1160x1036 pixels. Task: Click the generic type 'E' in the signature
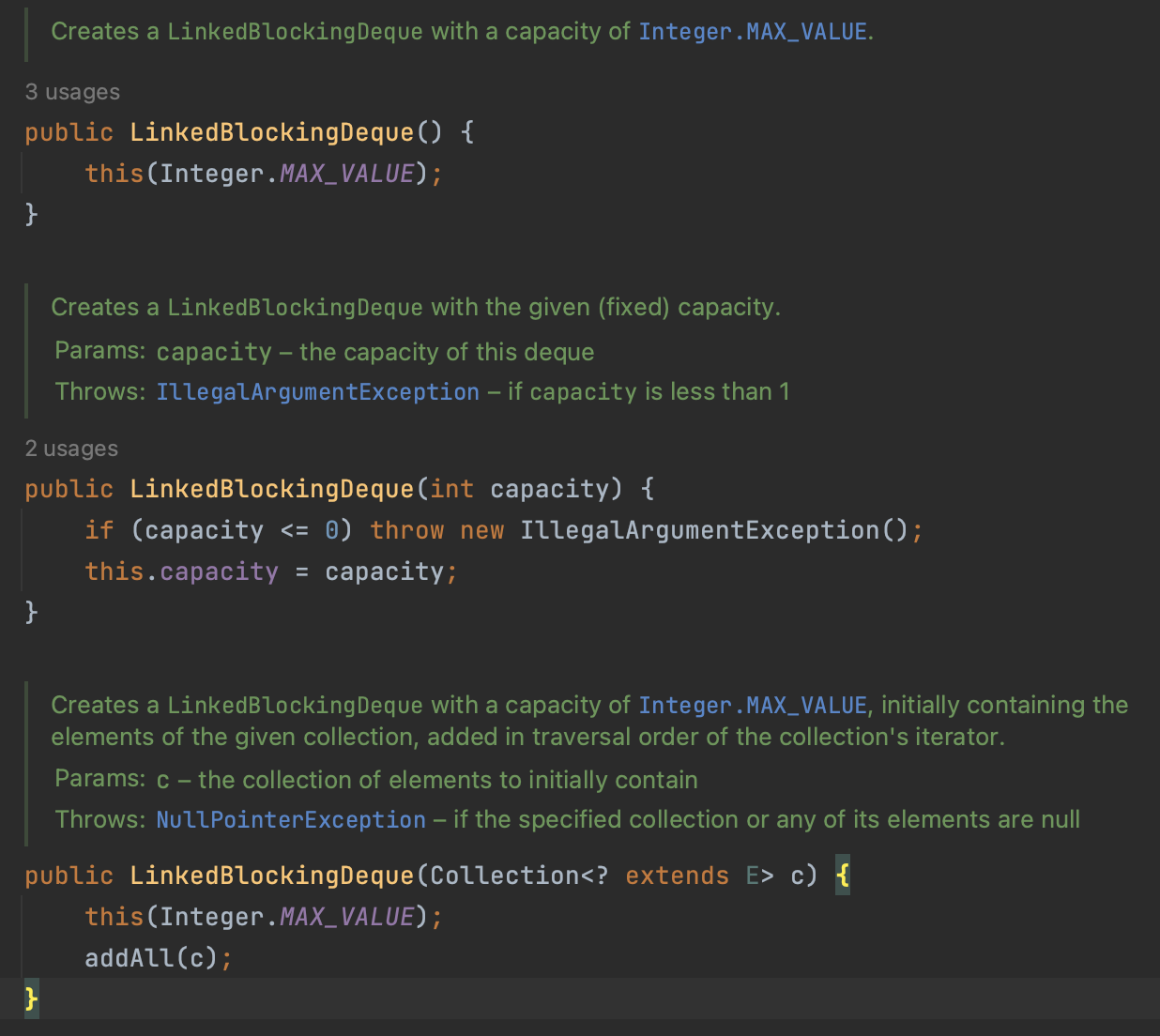pos(753,876)
